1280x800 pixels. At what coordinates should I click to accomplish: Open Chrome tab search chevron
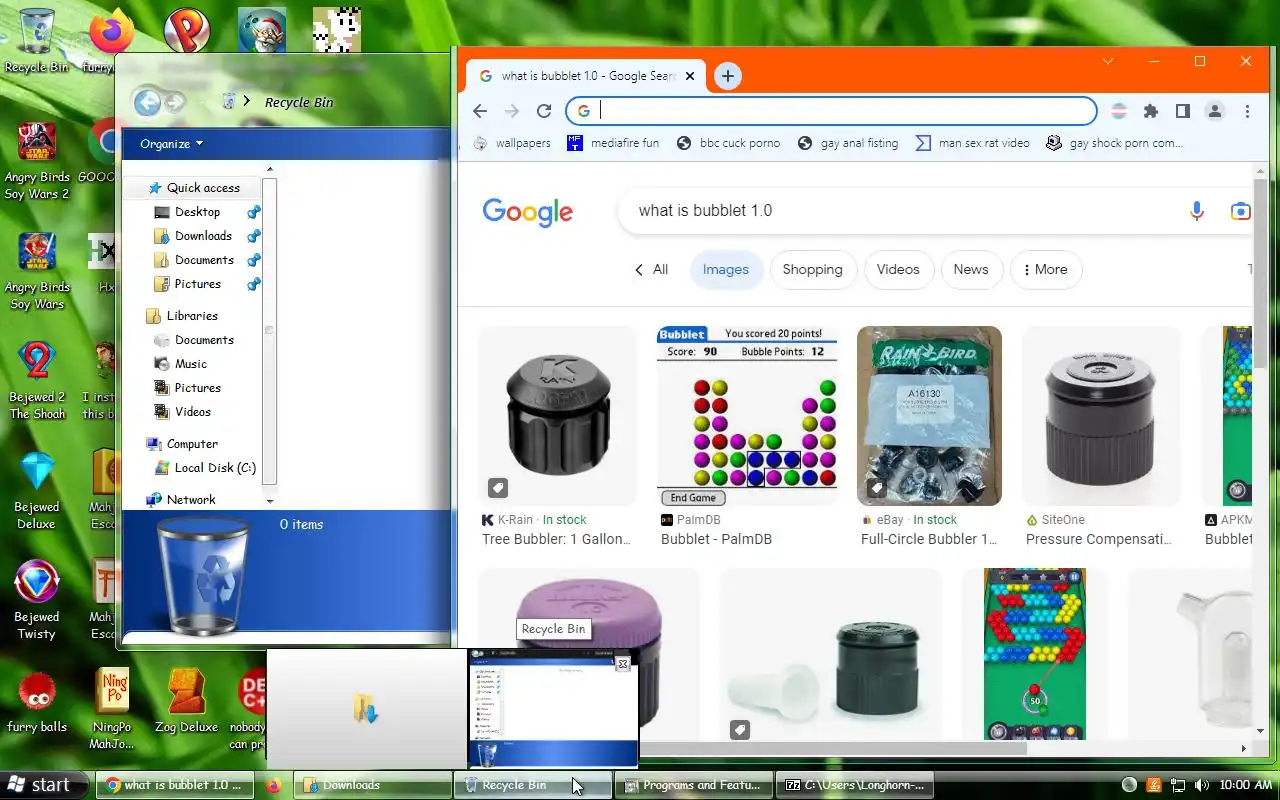point(1108,62)
